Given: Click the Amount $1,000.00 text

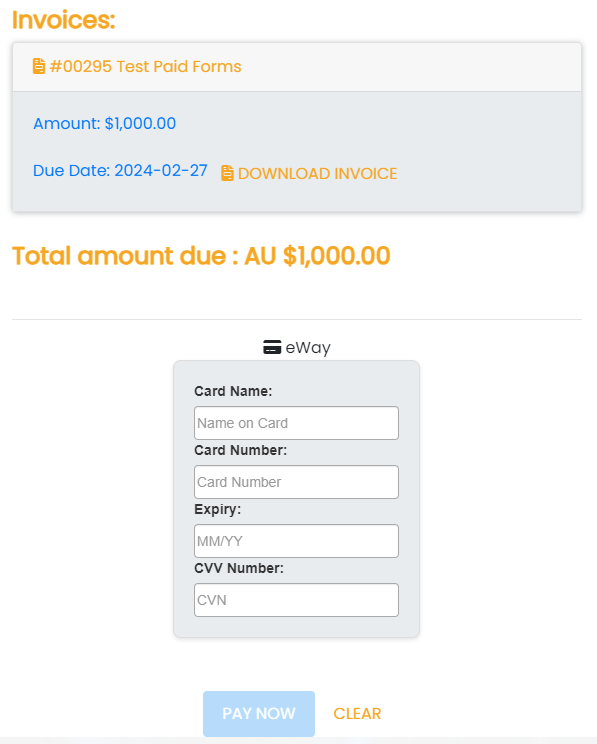Looking at the screenshot, I should [x=104, y=123].
